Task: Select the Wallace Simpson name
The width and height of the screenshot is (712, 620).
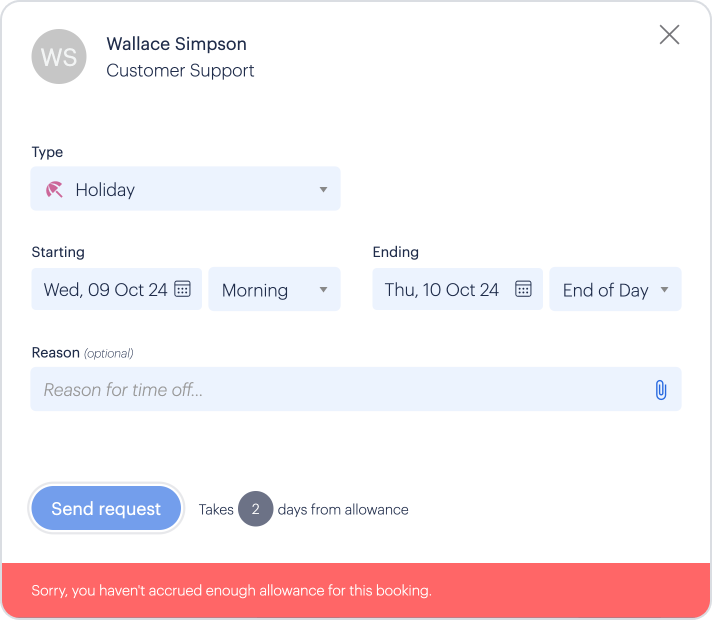Action: [176, 44]
